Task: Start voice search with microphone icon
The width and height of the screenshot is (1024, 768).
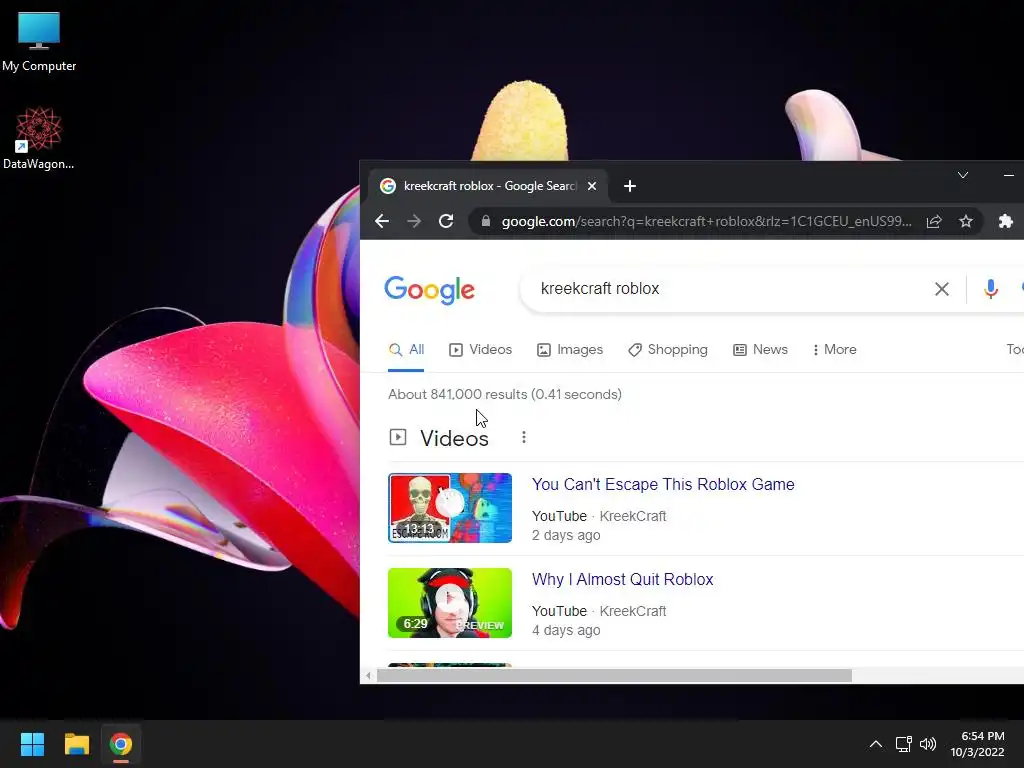Action: tap(991, 289)
